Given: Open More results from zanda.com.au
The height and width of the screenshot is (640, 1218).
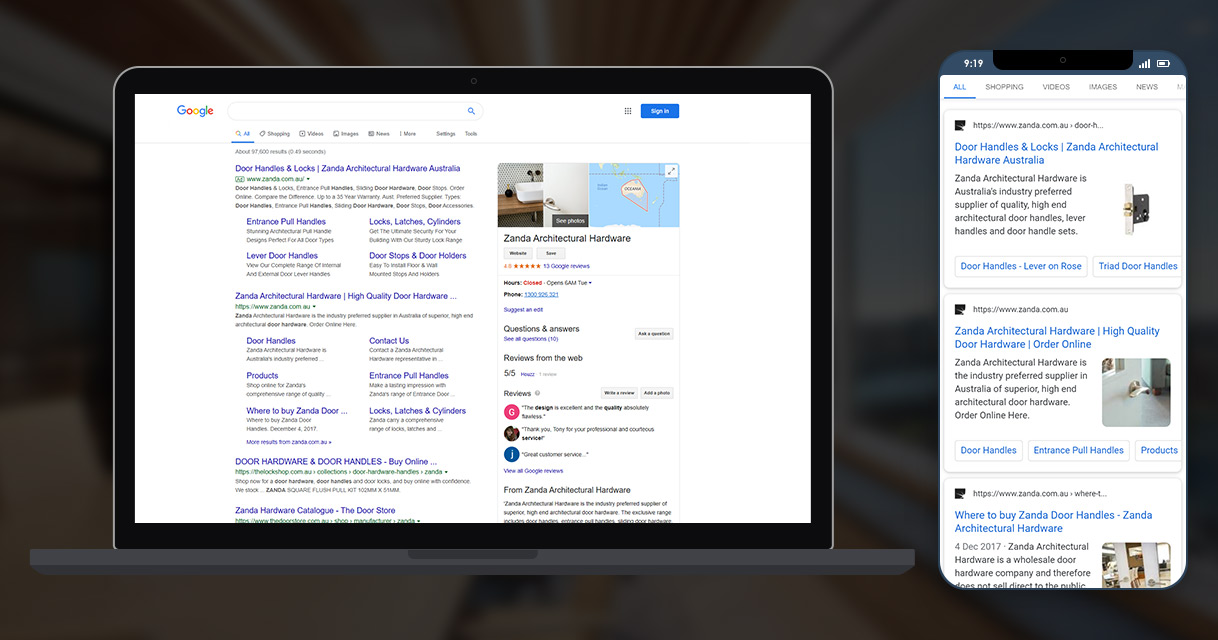Looking at the screenshot, I should (x=289, y=441).
